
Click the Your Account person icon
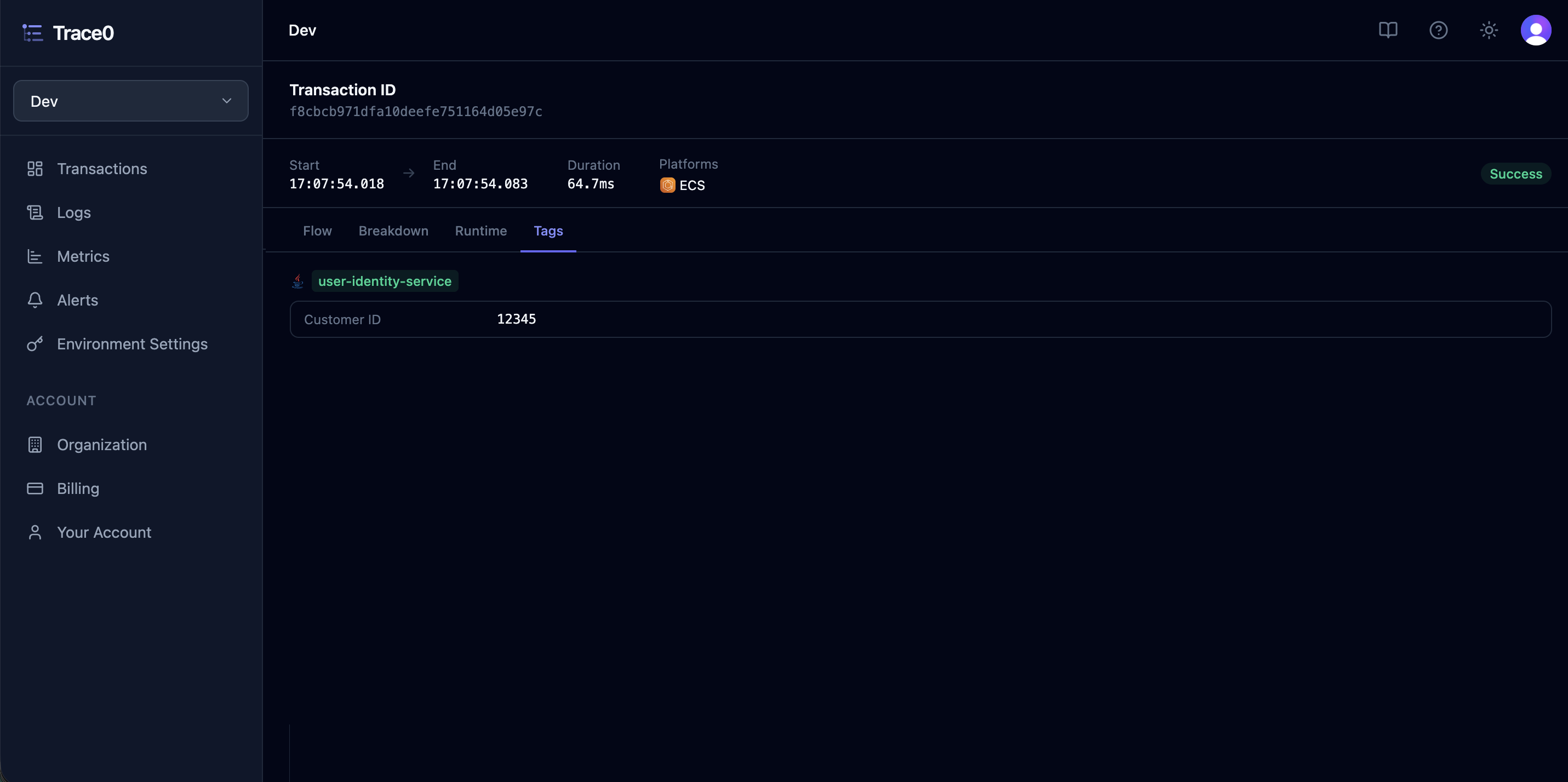pyautogui.click(x=35, y=532)
